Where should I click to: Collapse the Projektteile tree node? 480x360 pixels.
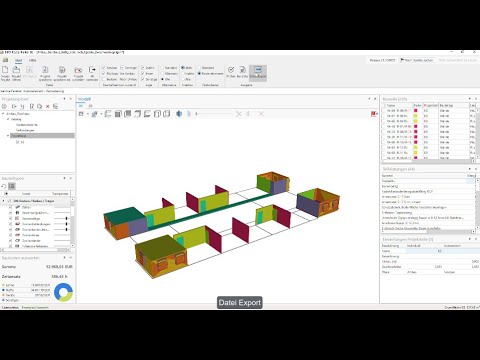coord(8,136)
